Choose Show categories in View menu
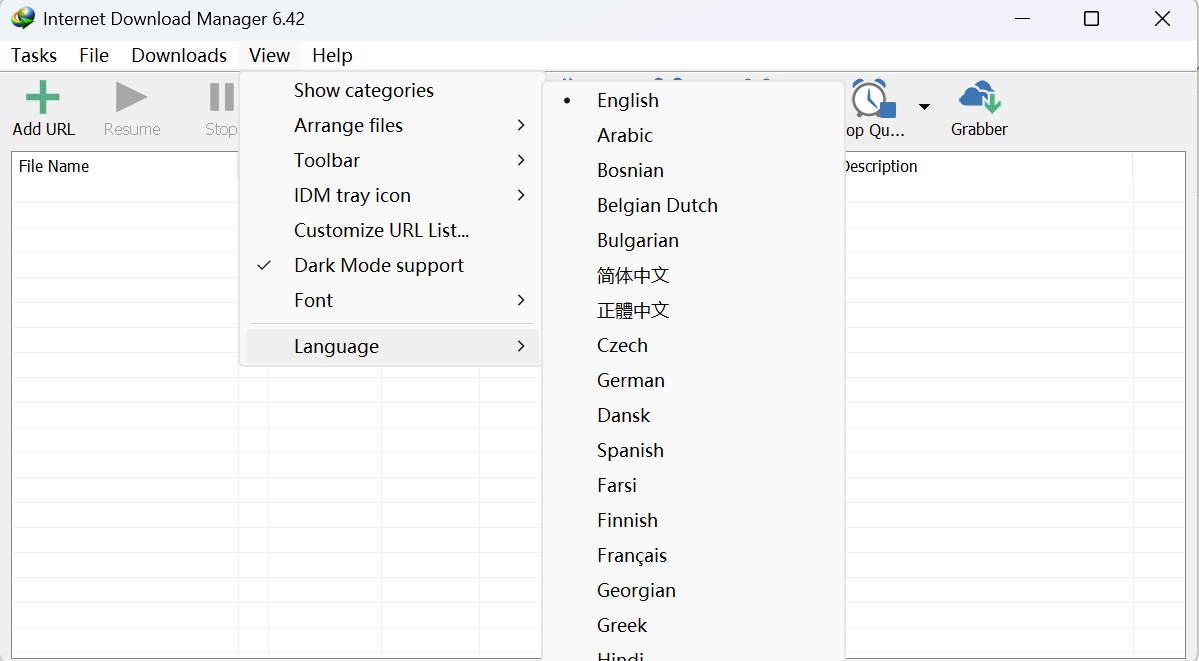 click(392, 90)
